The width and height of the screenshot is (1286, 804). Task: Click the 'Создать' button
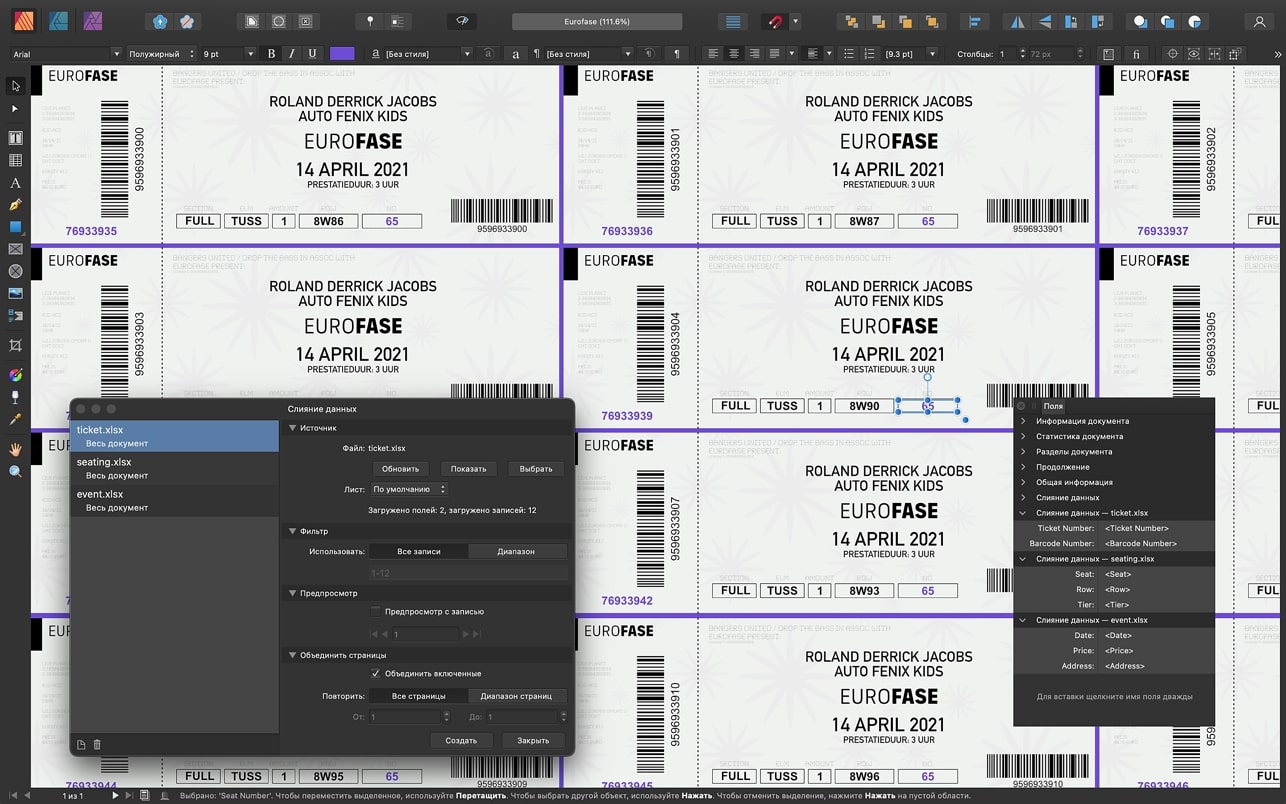pyautogui.click(x=461, y=740)
